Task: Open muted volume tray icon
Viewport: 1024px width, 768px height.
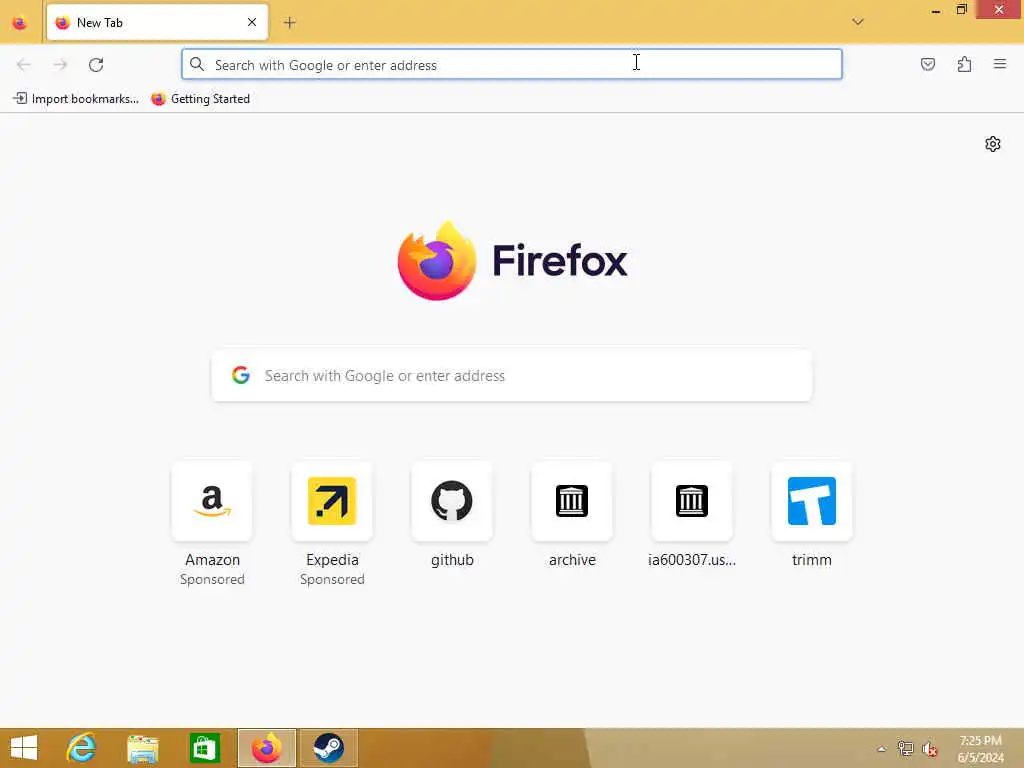Action: (929, 749)
